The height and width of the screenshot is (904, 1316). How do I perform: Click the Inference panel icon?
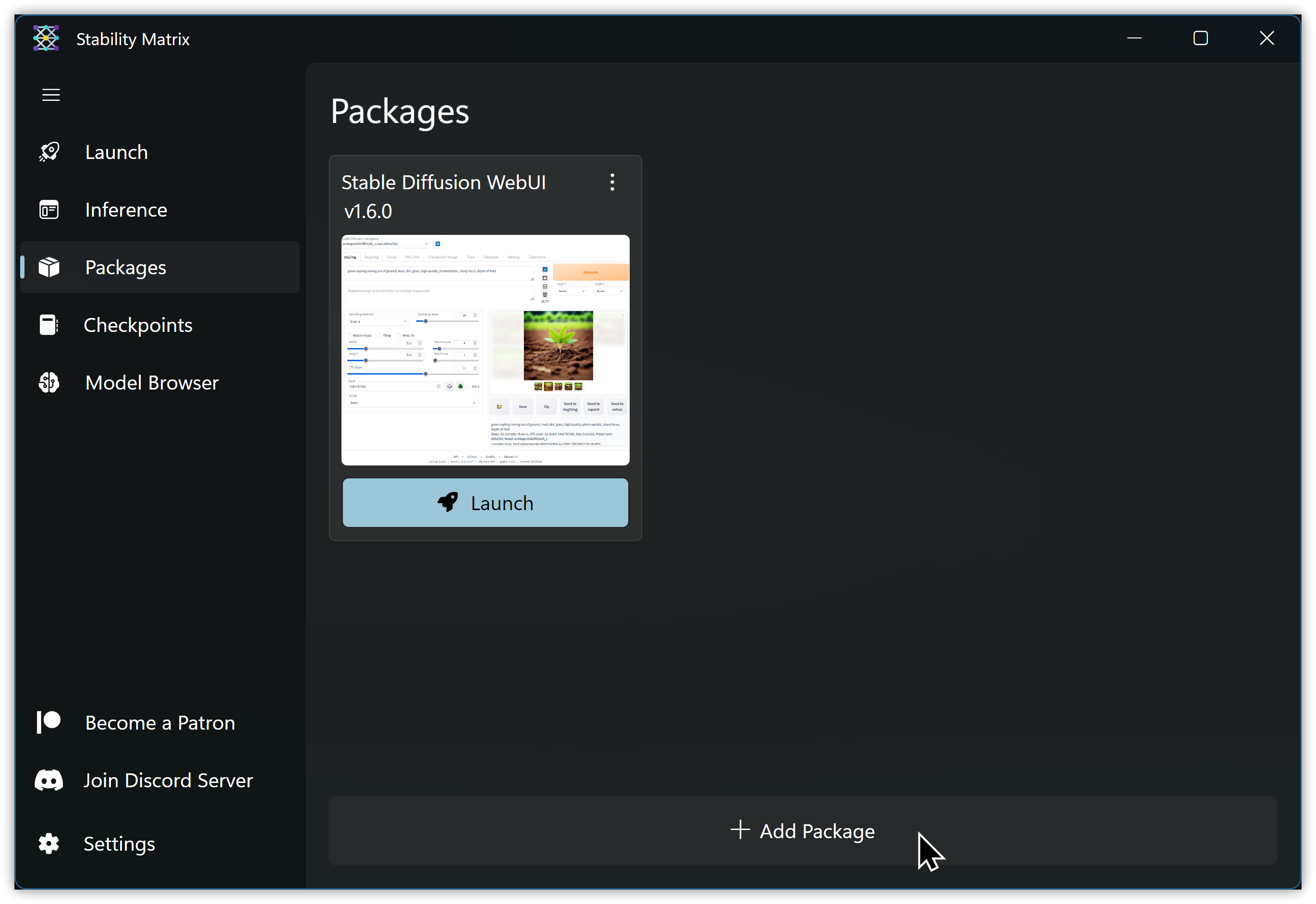(49, 209)
